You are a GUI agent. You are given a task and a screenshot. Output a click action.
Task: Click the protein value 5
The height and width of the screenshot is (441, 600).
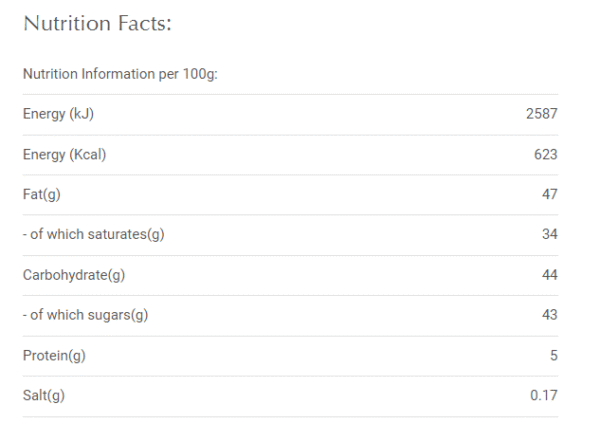pyautogui.click(x=553, y=355)
